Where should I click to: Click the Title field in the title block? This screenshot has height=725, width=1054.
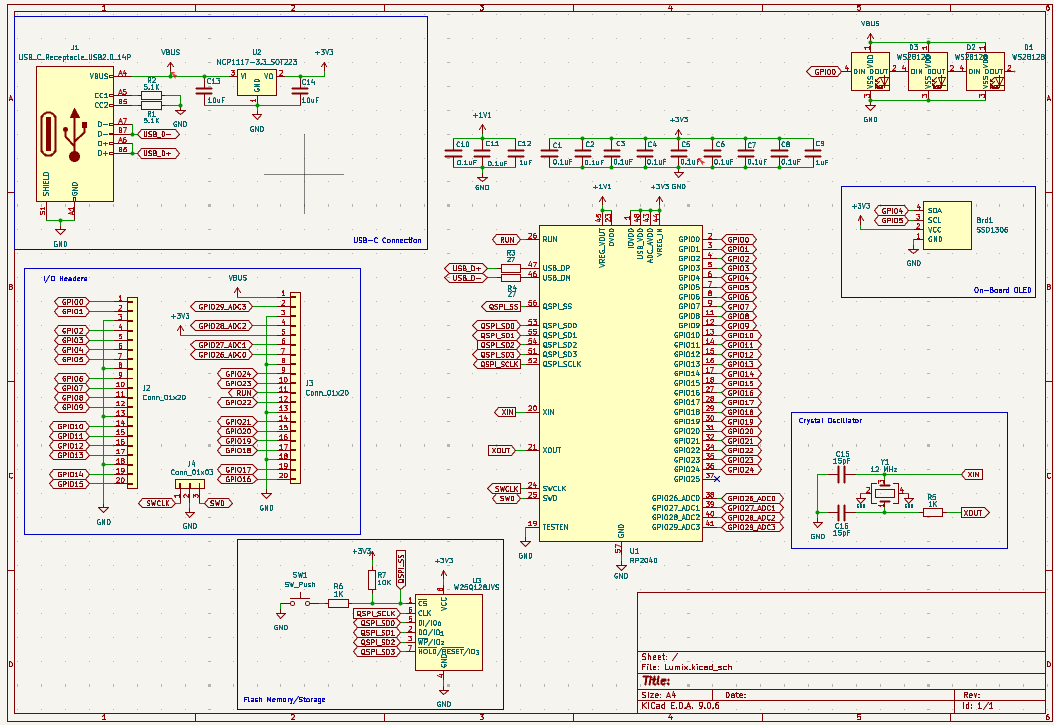click(655, 680)
